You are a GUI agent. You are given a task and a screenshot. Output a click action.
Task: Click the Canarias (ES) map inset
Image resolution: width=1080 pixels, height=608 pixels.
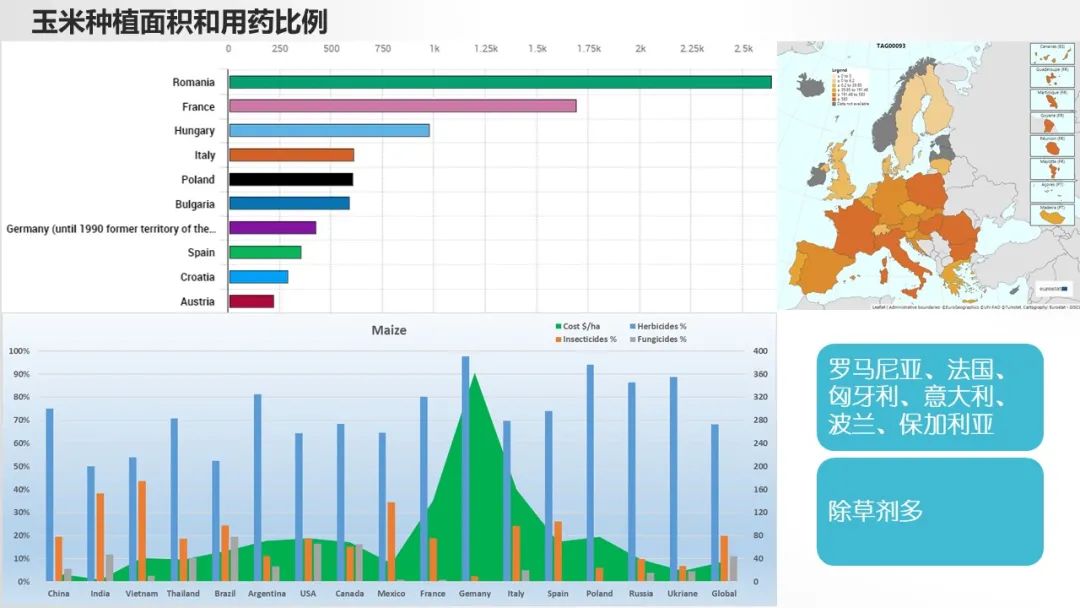[x=1052, y=53]
